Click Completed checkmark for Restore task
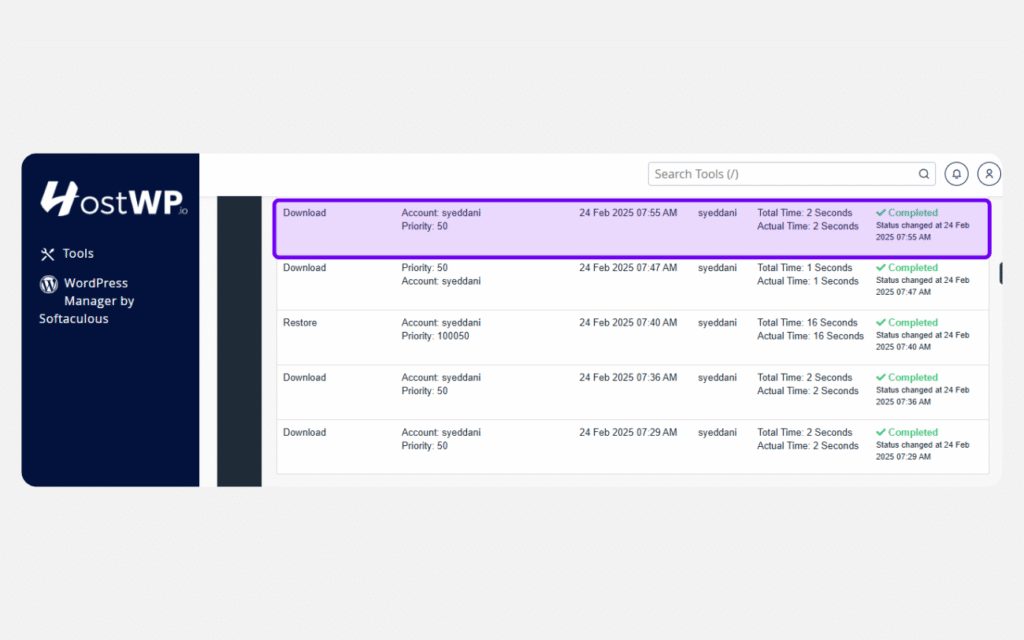Viewport: 1024px width, 640px height. 881,323
